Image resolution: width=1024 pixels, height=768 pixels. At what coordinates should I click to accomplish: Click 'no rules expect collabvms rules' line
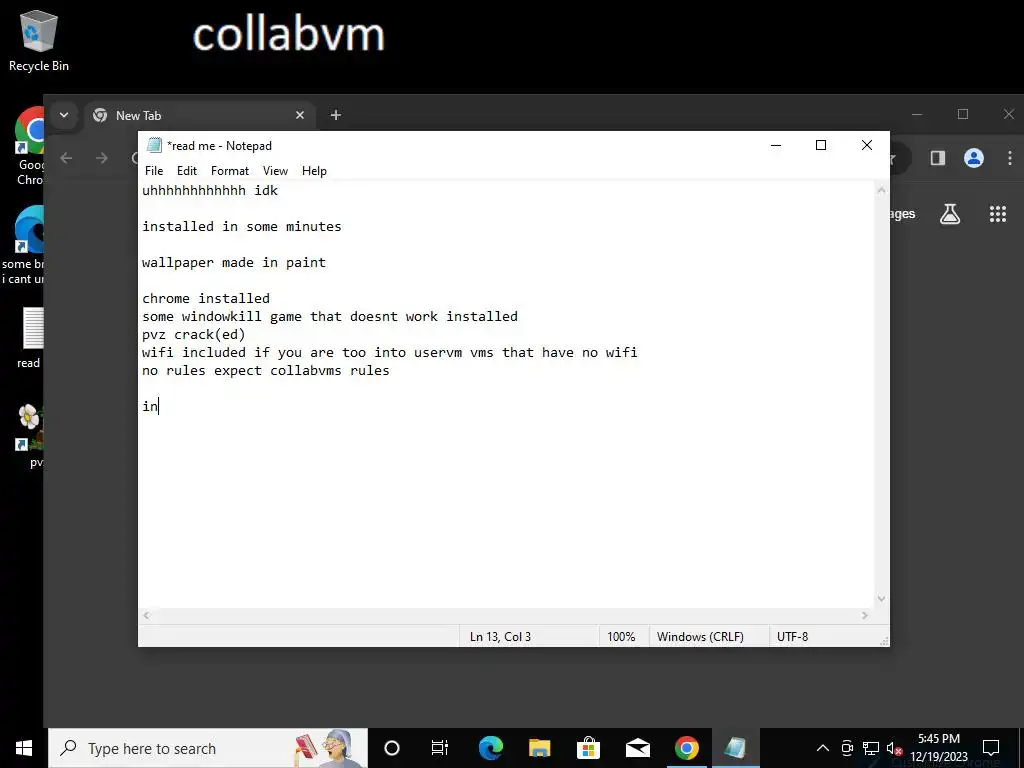[265, 370]
